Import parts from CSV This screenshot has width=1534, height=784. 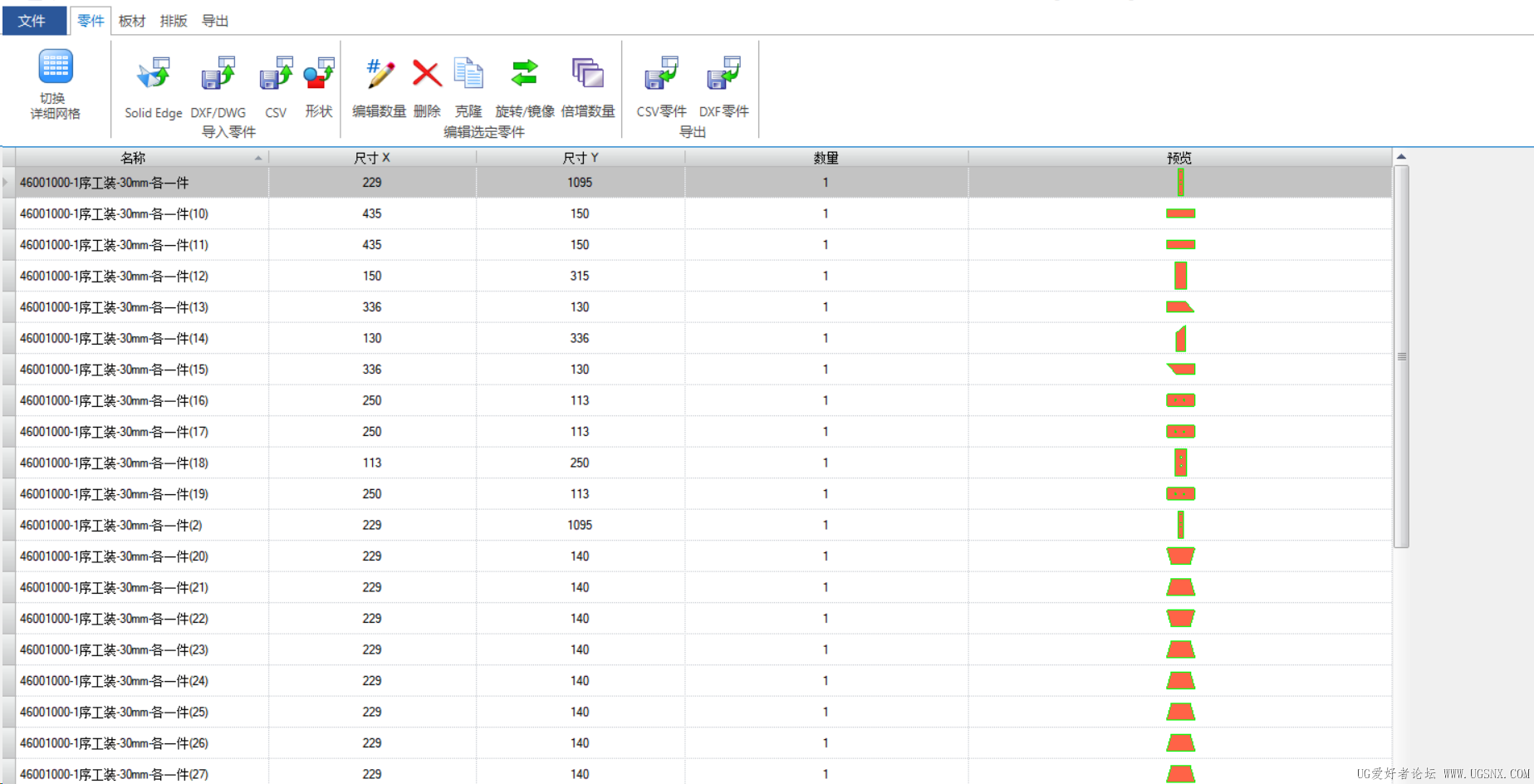click(276, 75)
